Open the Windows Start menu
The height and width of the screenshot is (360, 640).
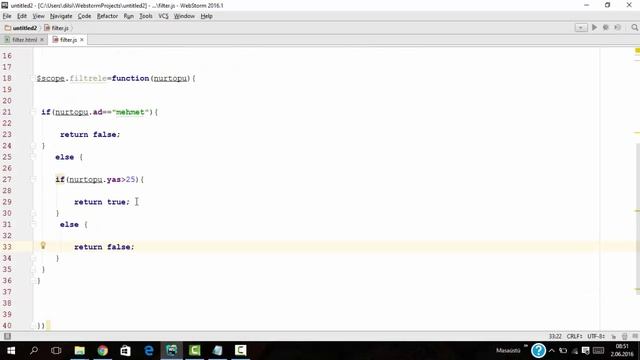pos(11,351)
